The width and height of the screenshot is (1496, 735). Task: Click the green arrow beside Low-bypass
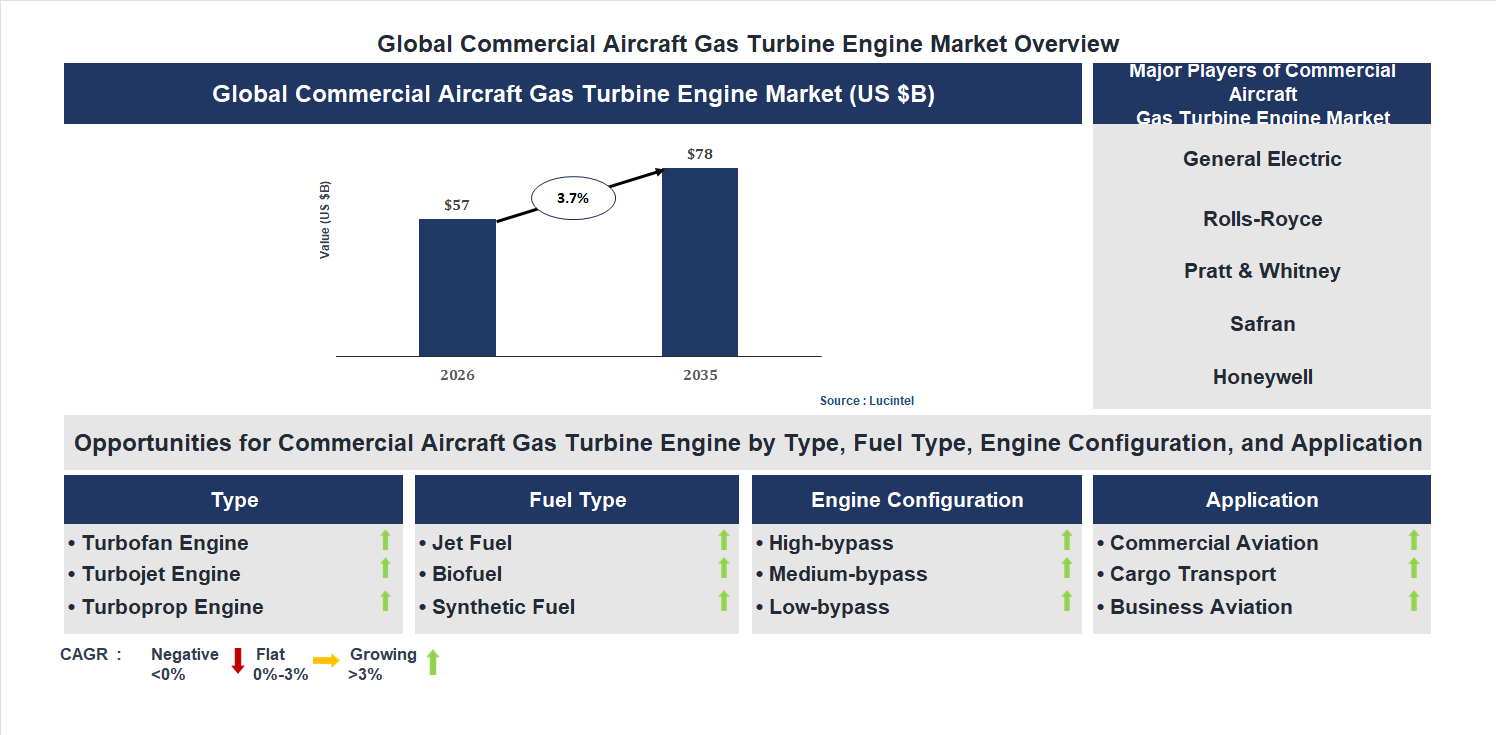point(1066,601)
